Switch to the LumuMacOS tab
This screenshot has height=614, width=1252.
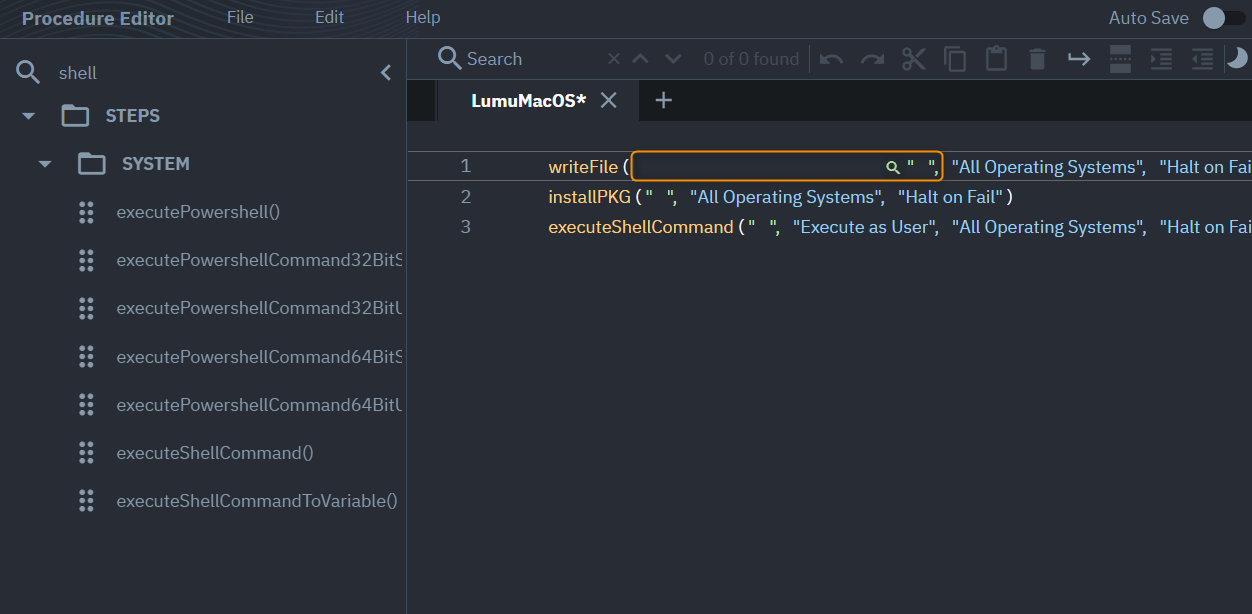coord(528,100)
